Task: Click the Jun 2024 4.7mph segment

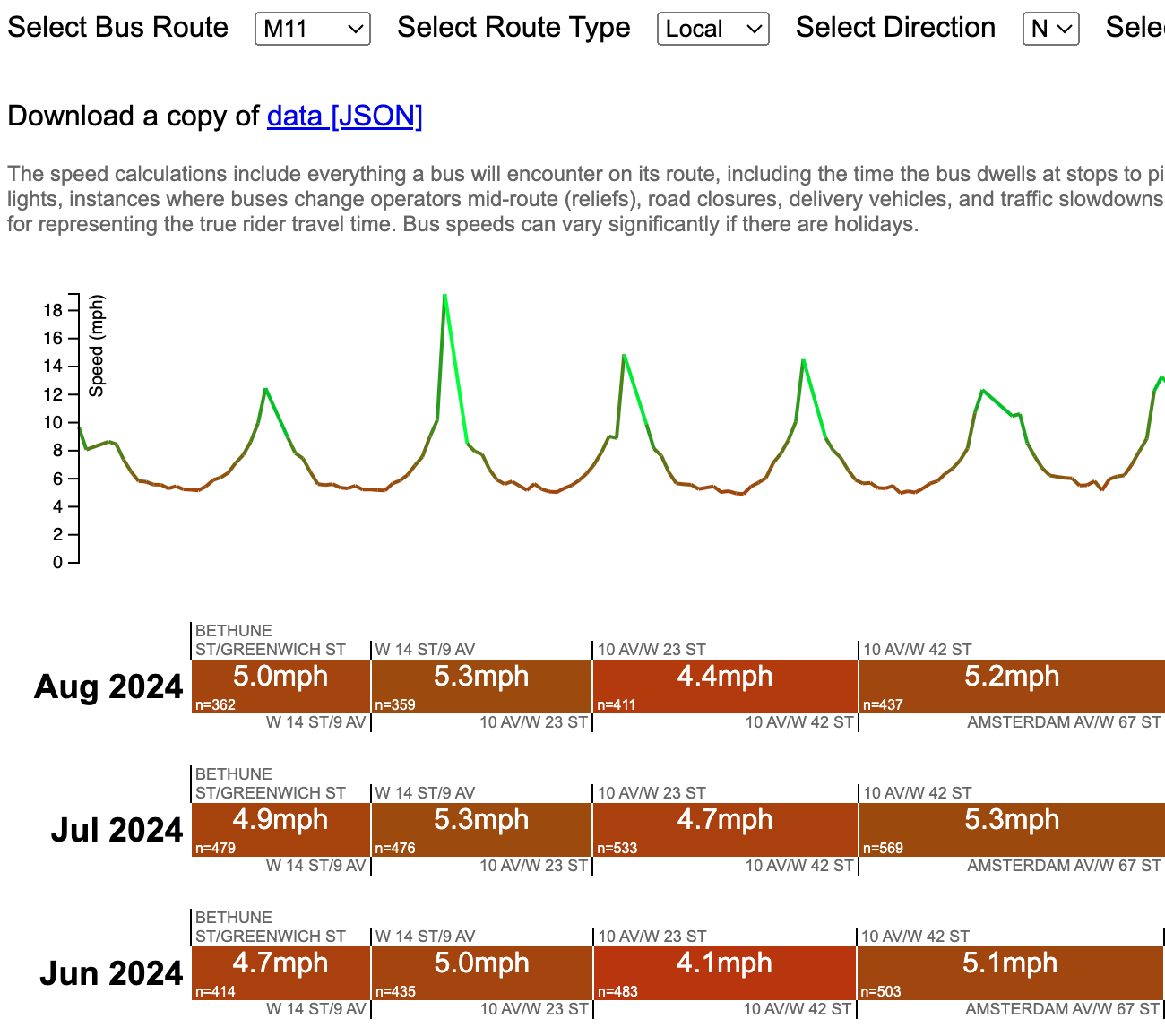Action: pyautogui.click(x=280, y=973)
